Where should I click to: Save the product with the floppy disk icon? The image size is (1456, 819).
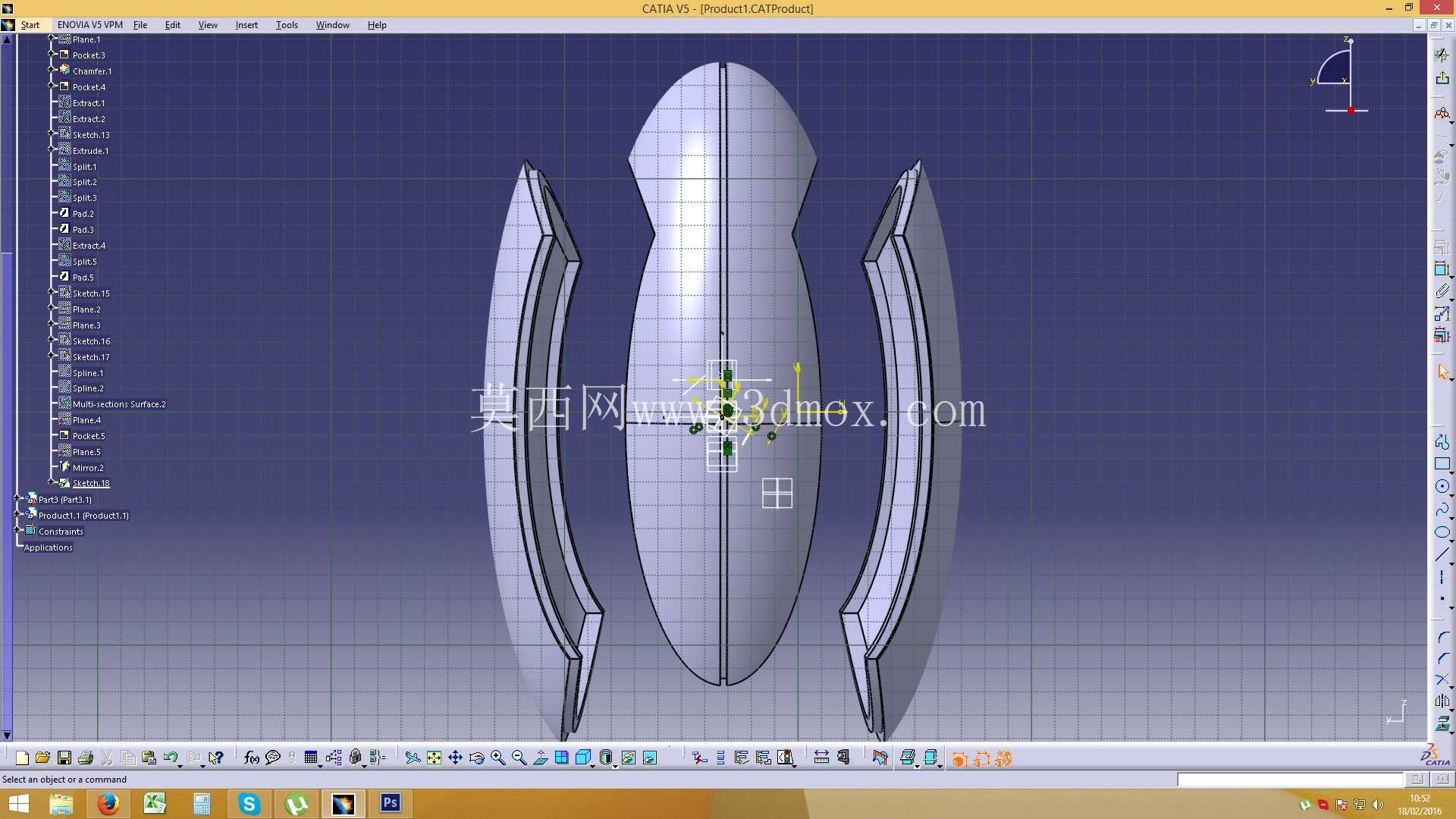pos(64,758)
